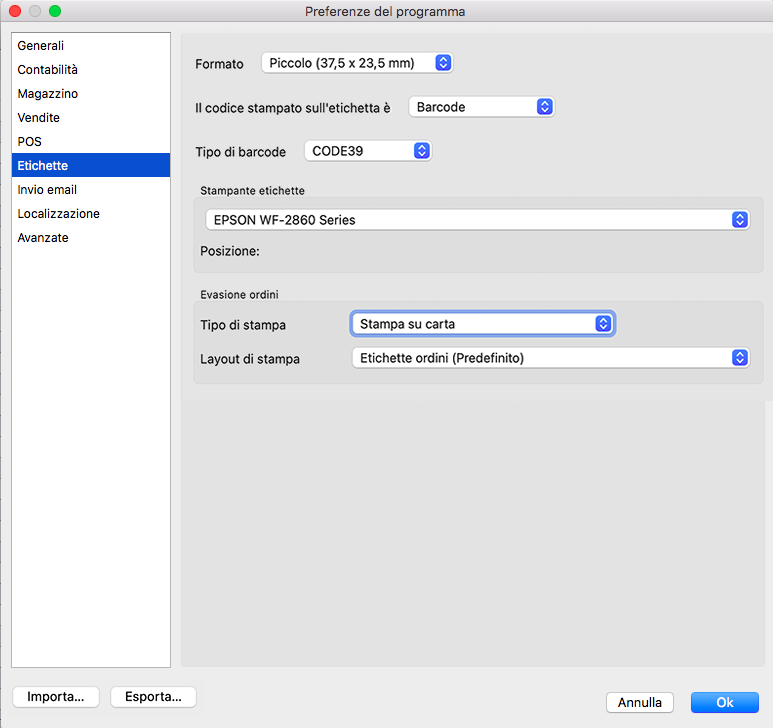Open the POS settings section
Screen dimensions: 773x728
(x=30, y=142)
